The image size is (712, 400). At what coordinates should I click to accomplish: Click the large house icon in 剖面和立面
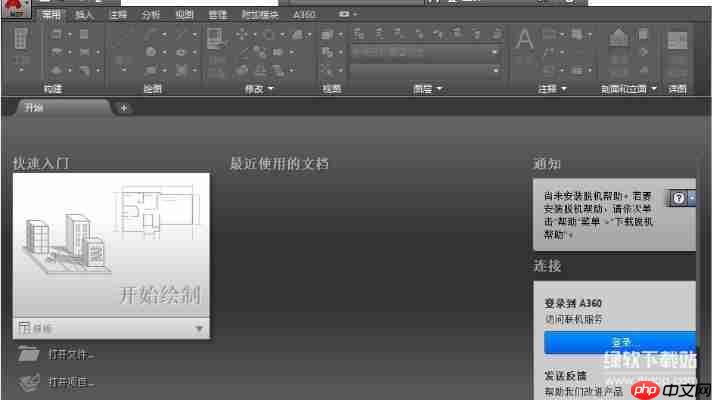point(618,37)
